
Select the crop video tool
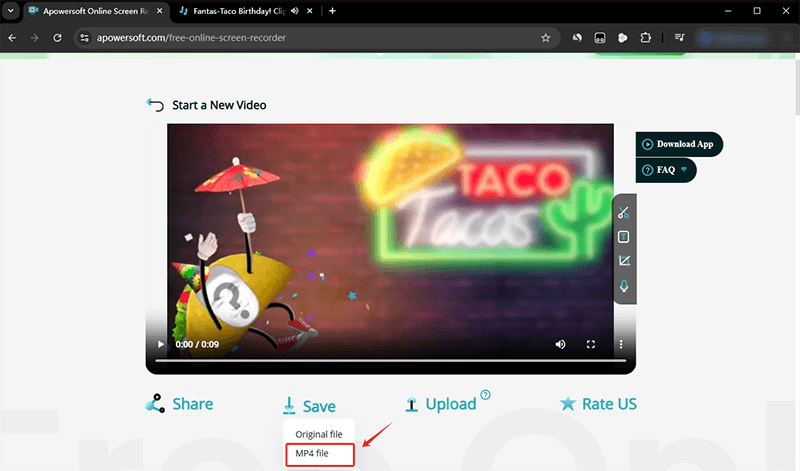[623, 261]
